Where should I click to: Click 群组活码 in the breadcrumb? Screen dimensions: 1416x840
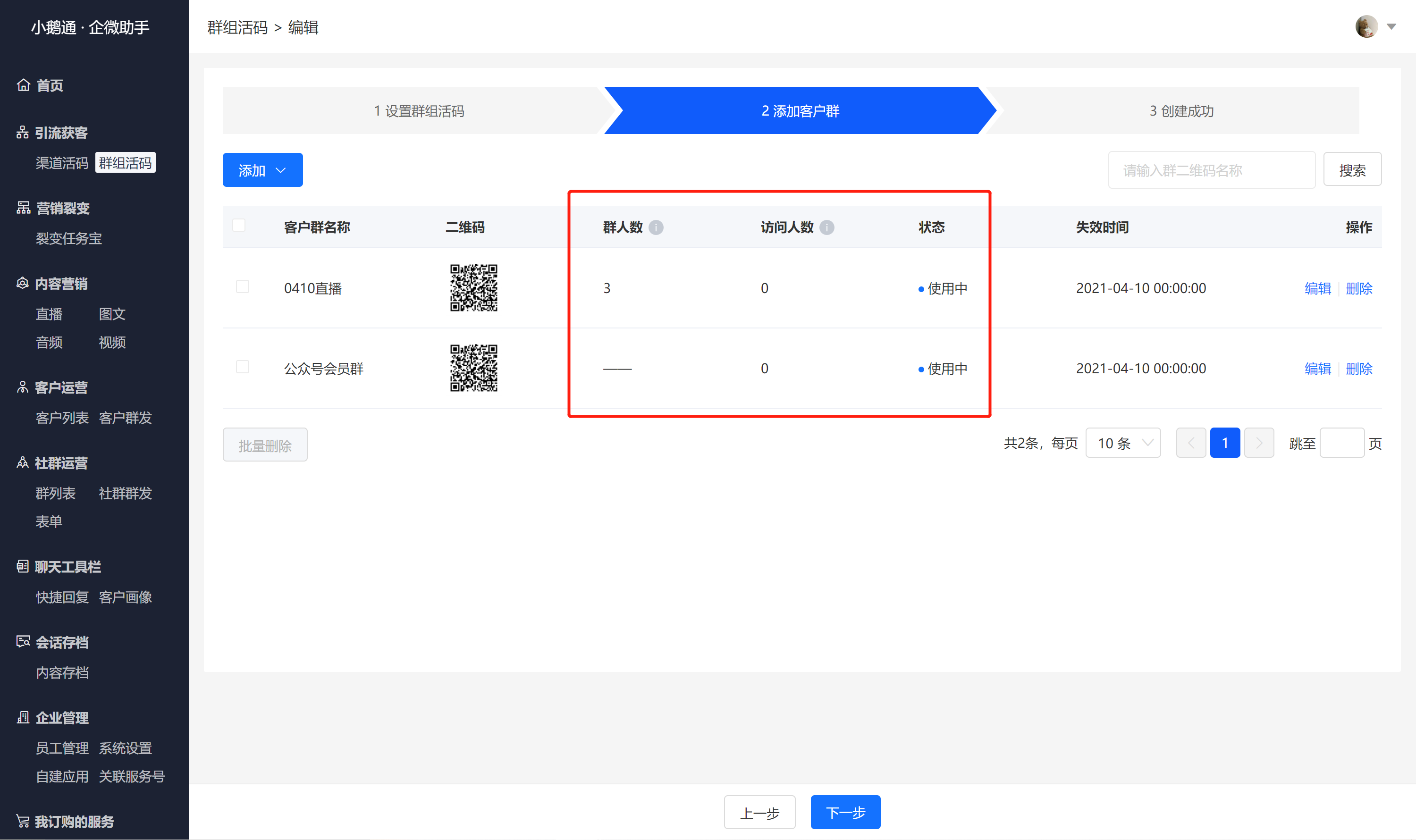237,27
